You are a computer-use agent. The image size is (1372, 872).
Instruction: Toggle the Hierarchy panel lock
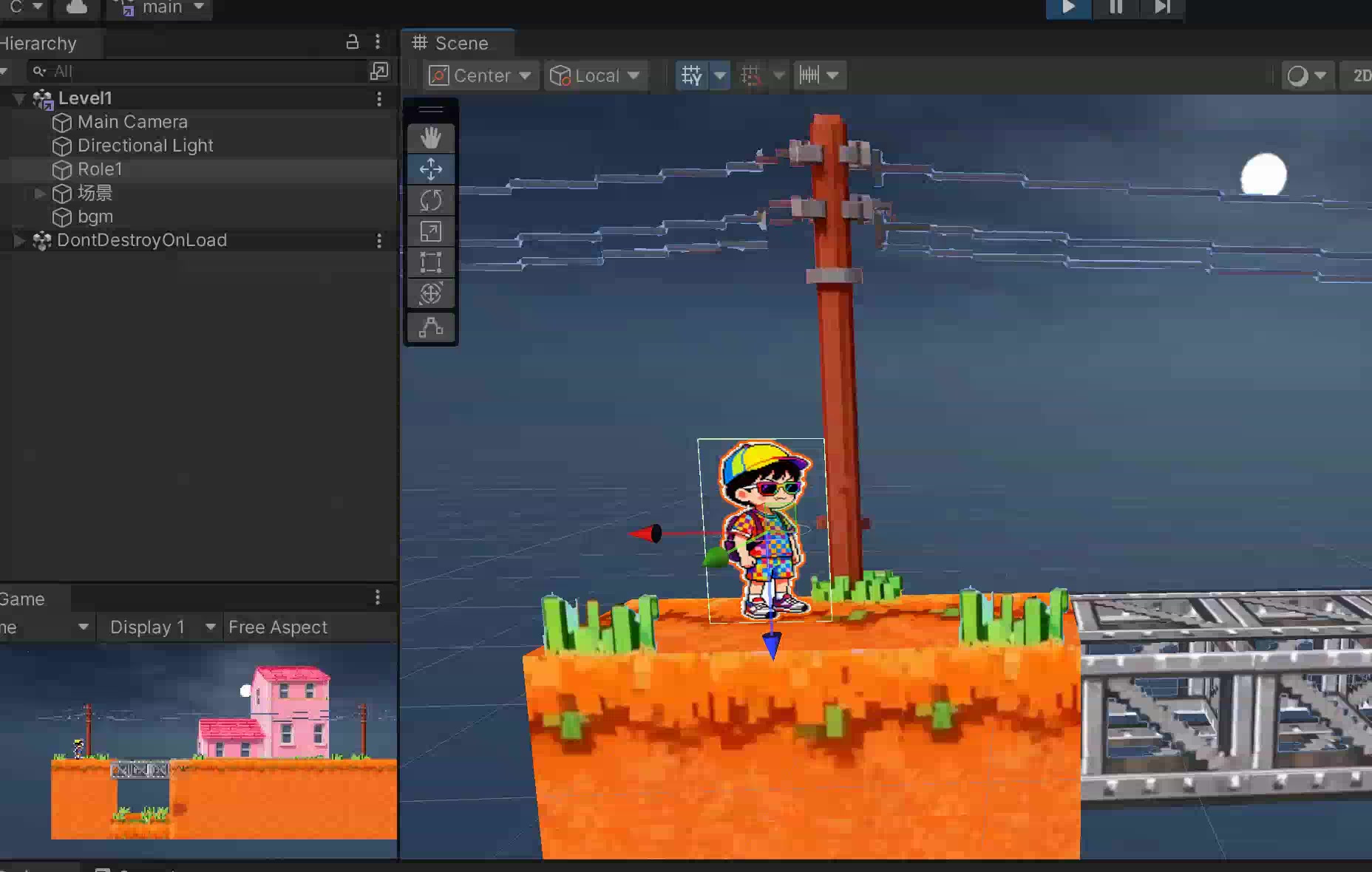point(353,42)
